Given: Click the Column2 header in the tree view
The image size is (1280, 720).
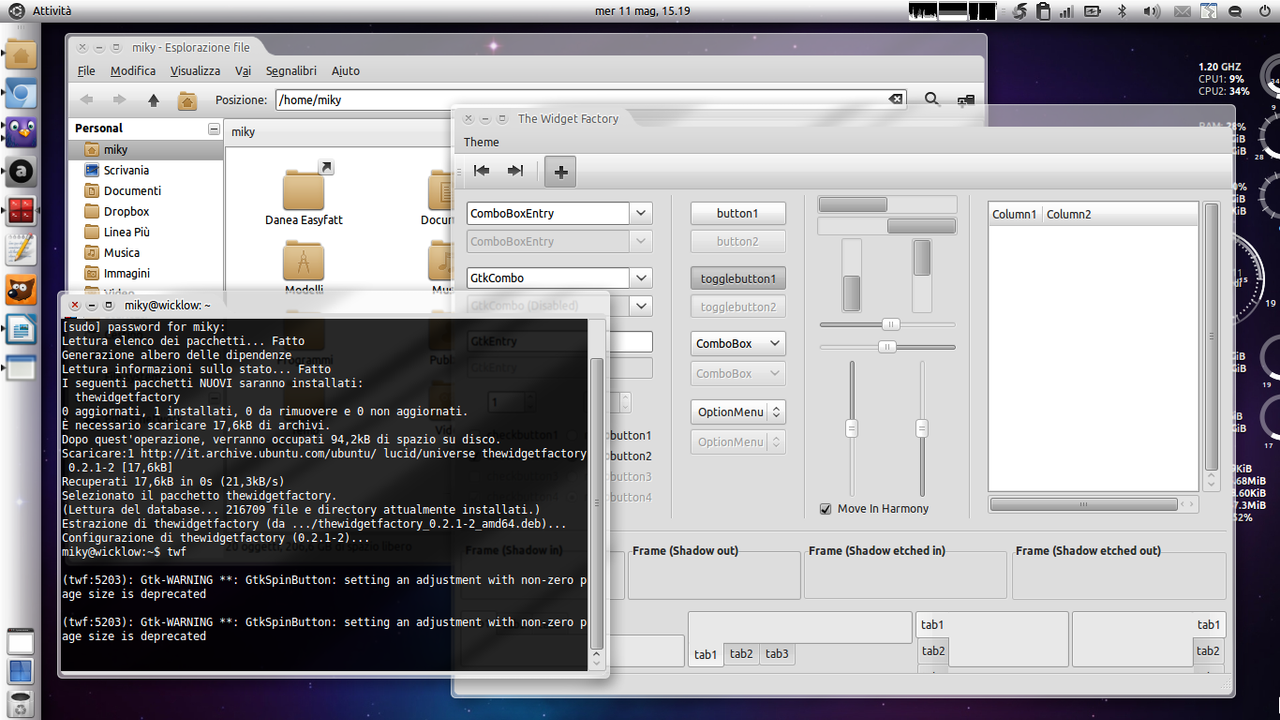Looking at the screenshot, I should coord(1069,214).
